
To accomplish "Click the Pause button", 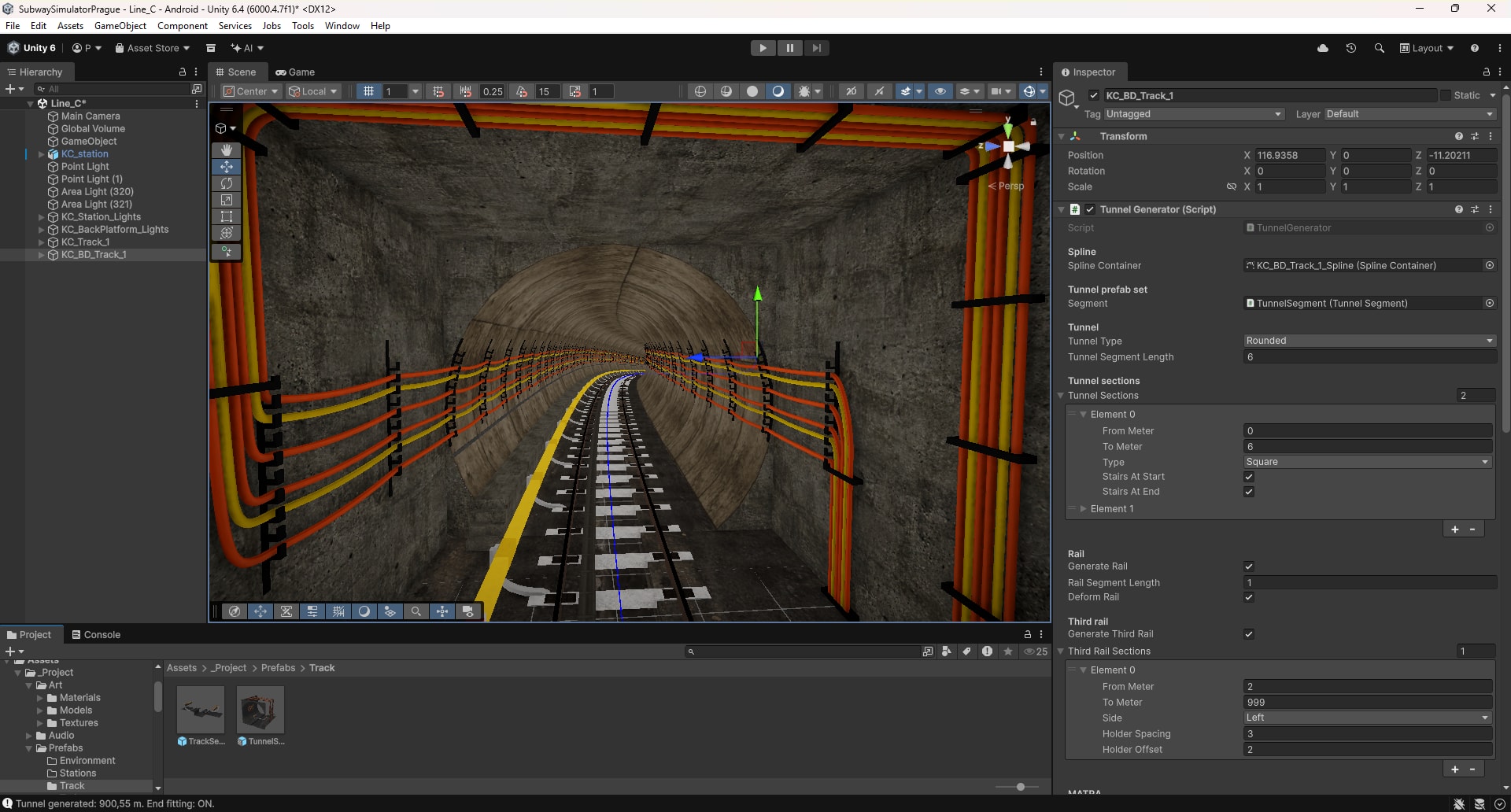I will tap(789, 48).
